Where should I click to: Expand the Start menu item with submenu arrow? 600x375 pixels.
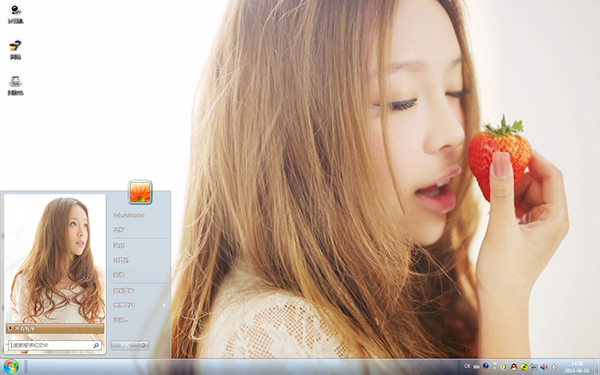coord(139,305)
